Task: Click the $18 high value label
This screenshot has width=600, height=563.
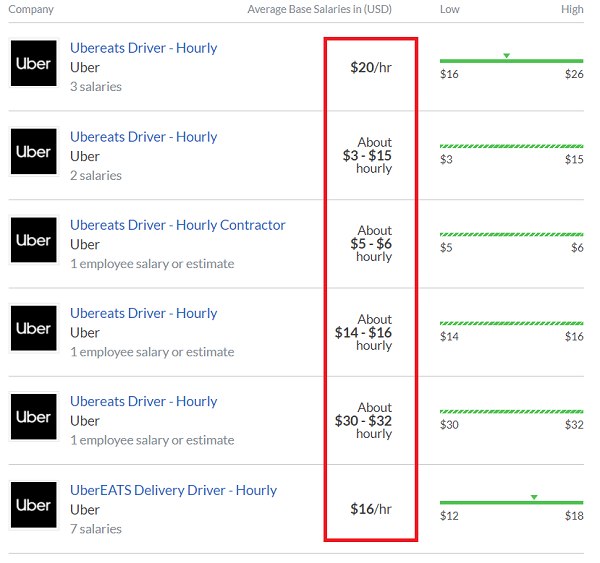Action: pyautogui.click(x=574, y=516)
